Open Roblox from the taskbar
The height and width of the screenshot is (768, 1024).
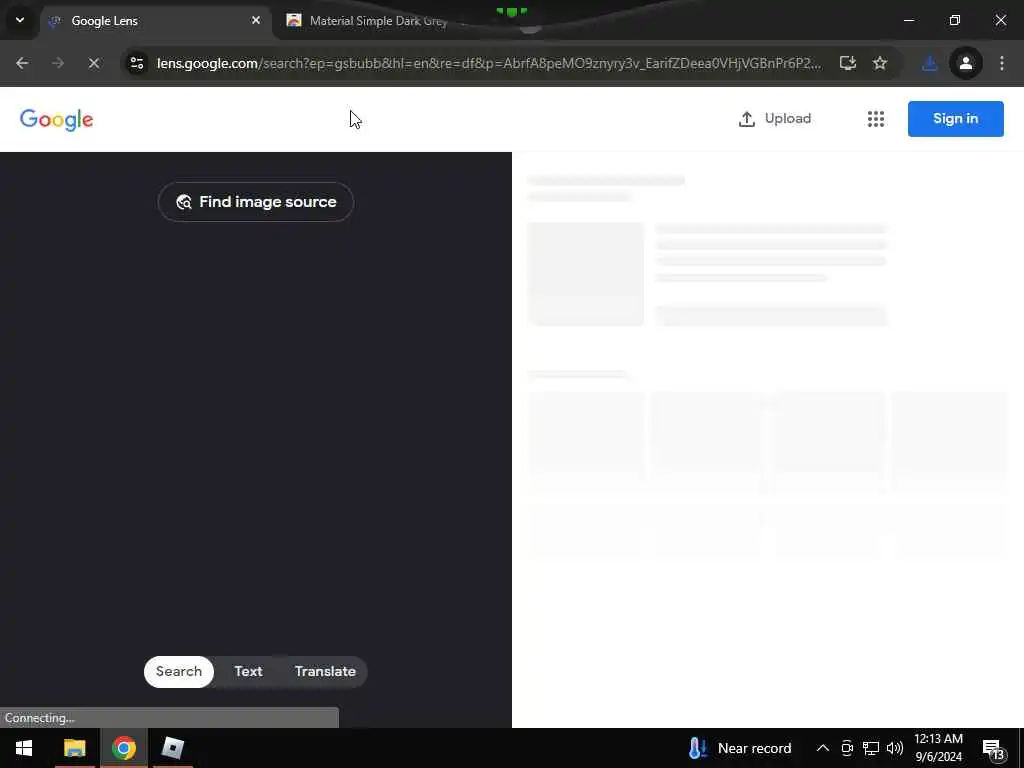click(172, 748)
